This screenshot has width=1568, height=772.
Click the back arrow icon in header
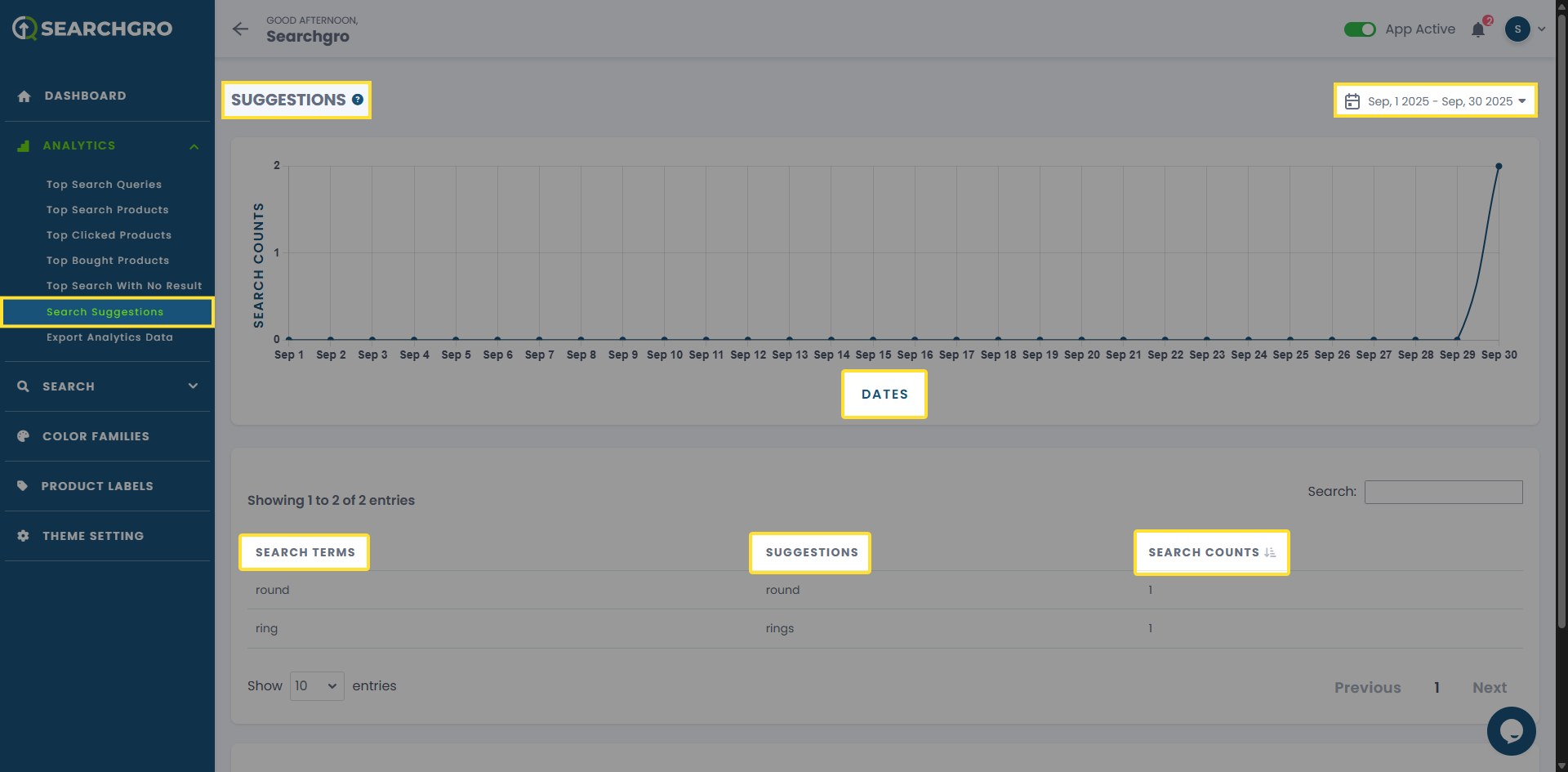pos(240,29)
